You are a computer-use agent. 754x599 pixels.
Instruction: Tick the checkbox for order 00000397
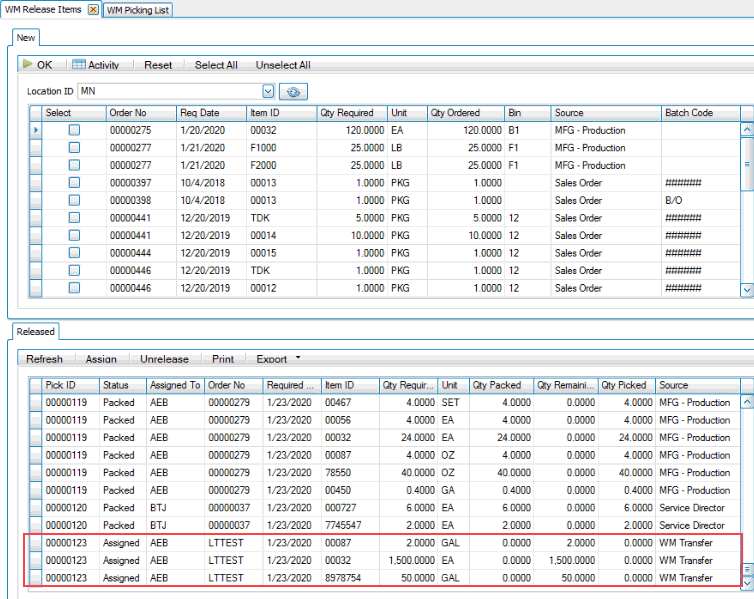click(73, 183)
